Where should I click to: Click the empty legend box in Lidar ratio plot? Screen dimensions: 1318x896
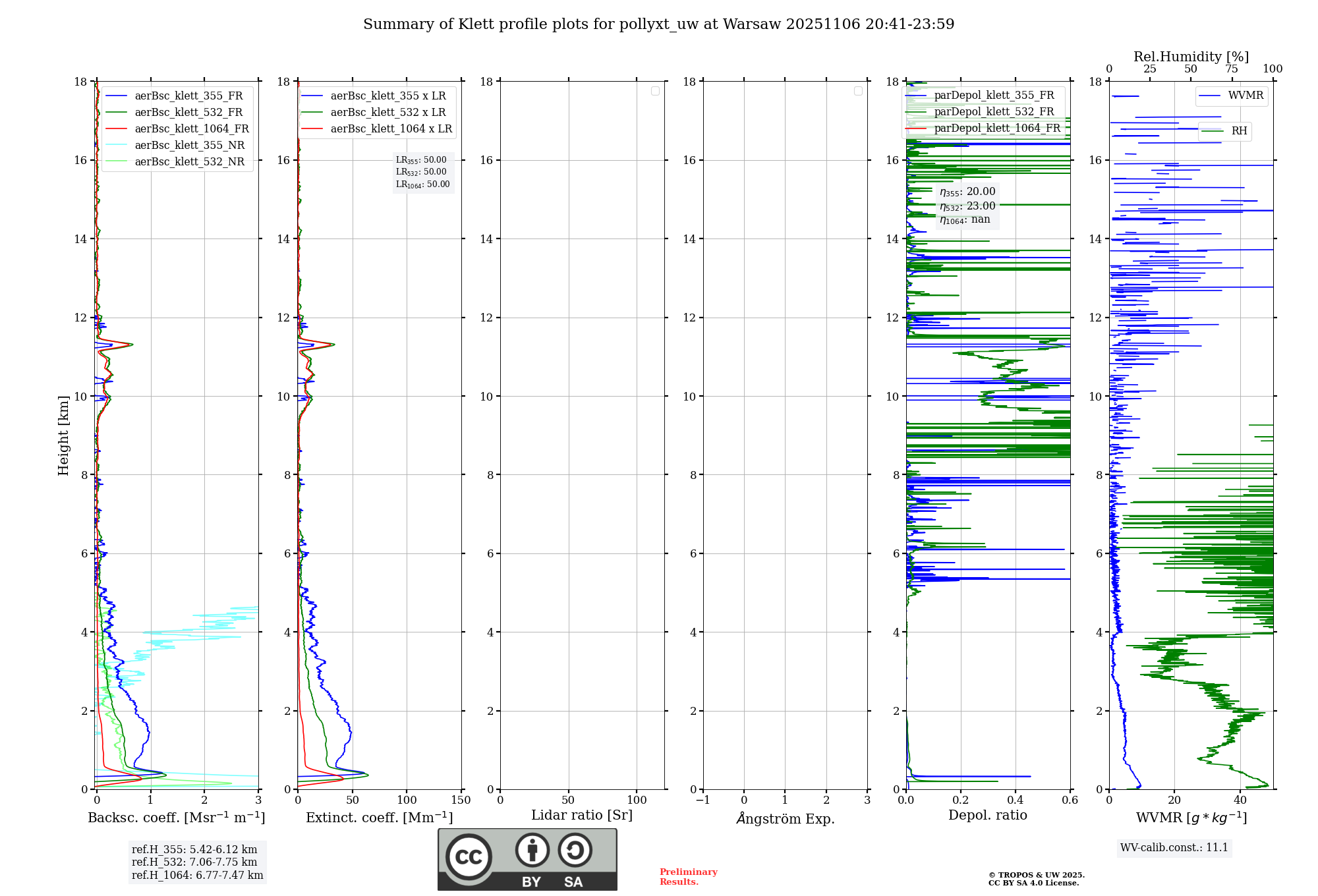[x=655, y=91]
